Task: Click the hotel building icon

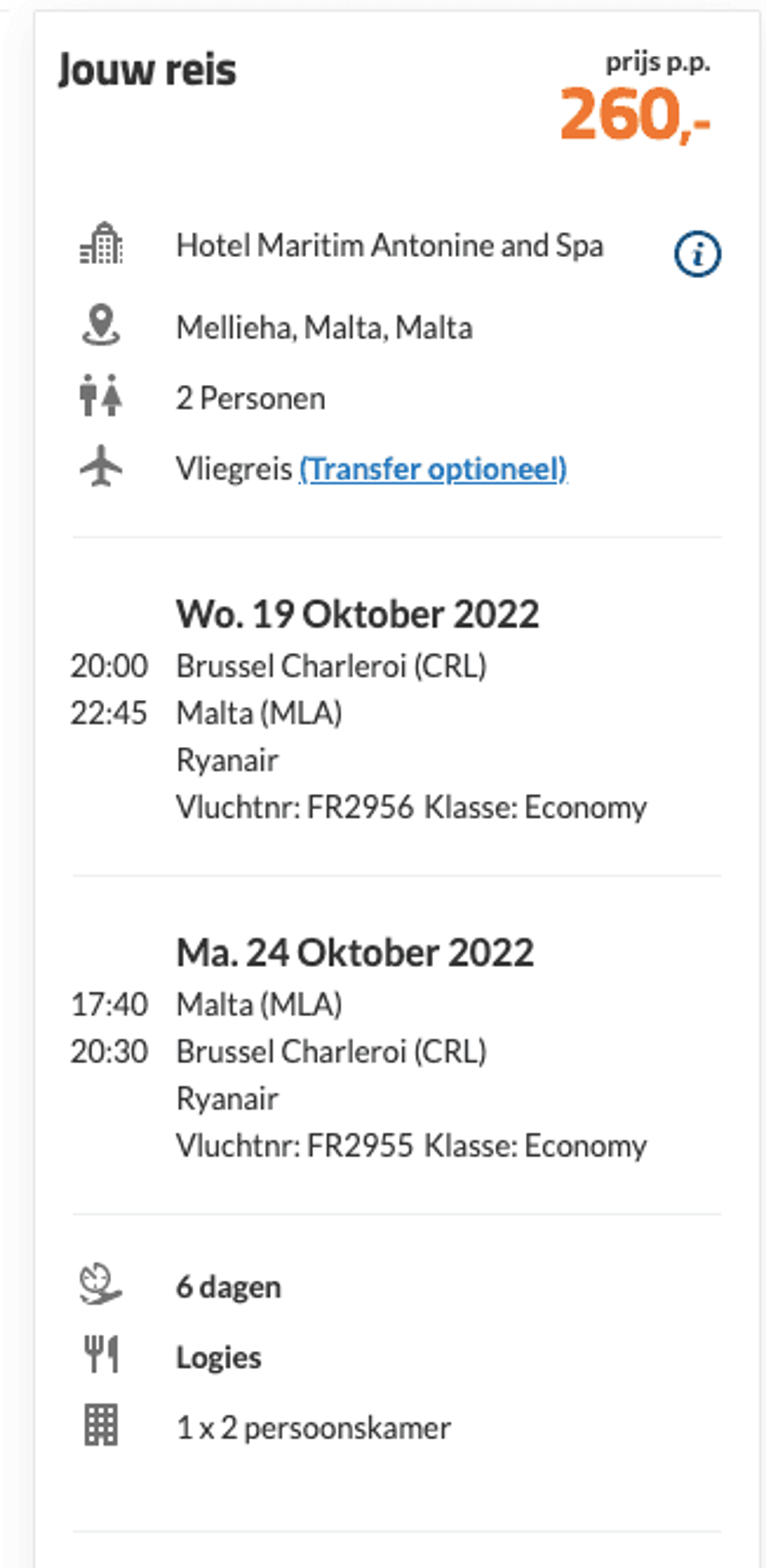Action: 101,243
